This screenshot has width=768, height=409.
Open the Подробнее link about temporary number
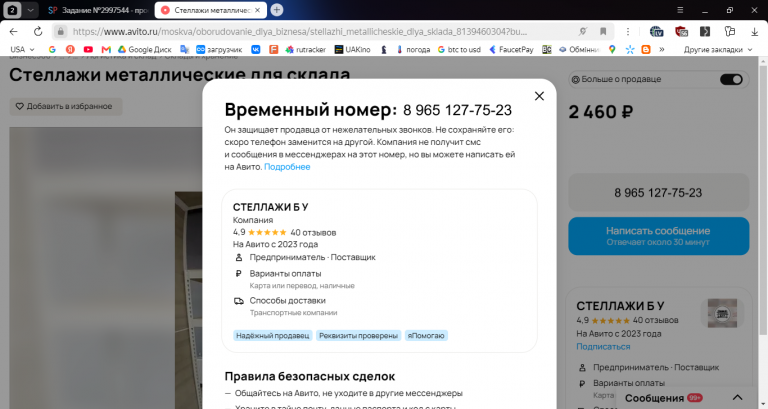pos(287,167)
